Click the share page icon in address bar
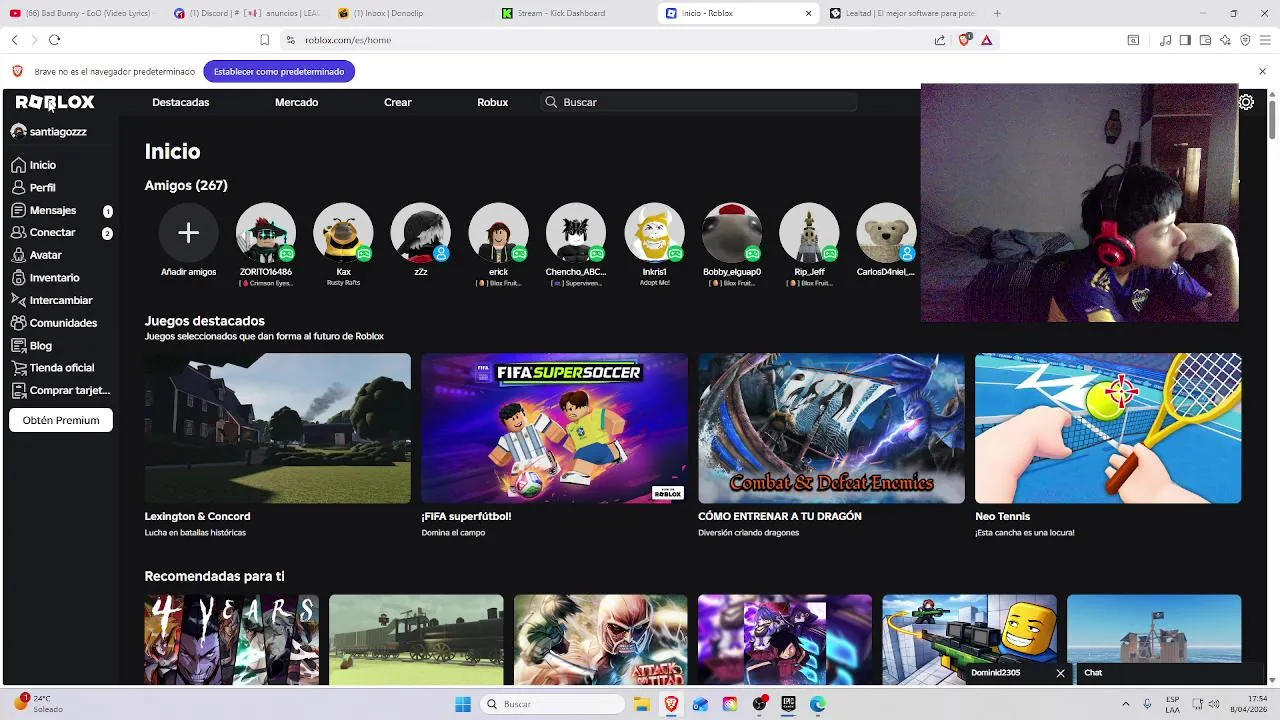Viewport: 1280px width, 720px height. tap(940, 40)
